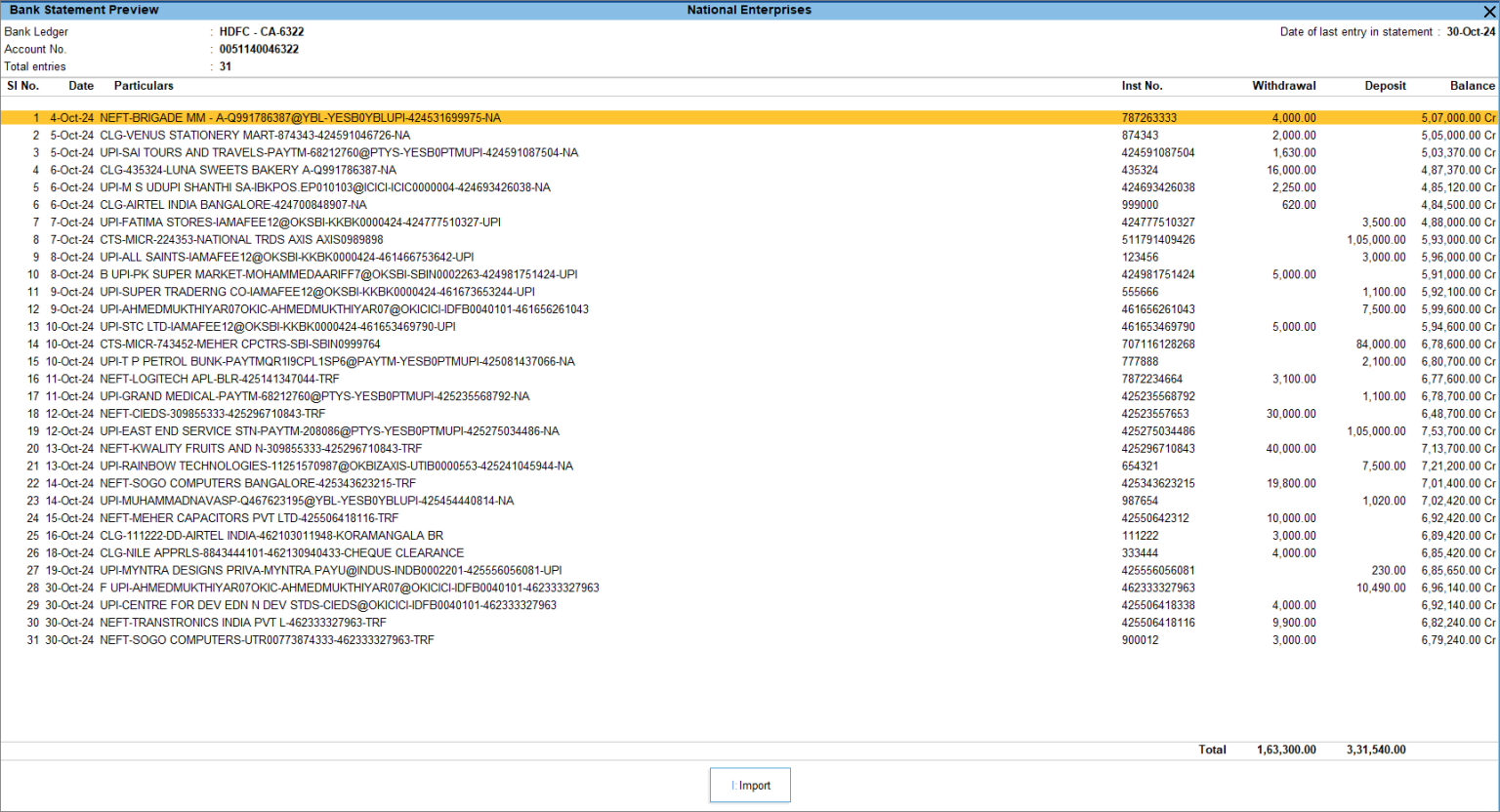Click the Account No. field value
The height and width of the screenshot is (812, 1500).
coord(261,49)
